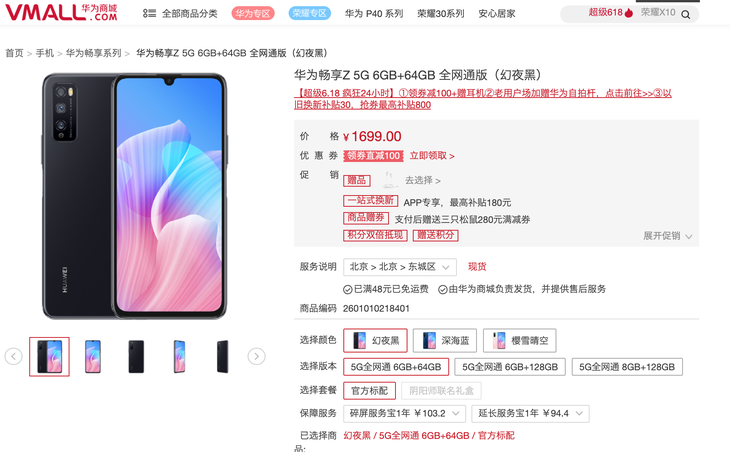Expand promotions with 展开促销
The height and width of the screenshot is (452, 730).
(668, 236)
